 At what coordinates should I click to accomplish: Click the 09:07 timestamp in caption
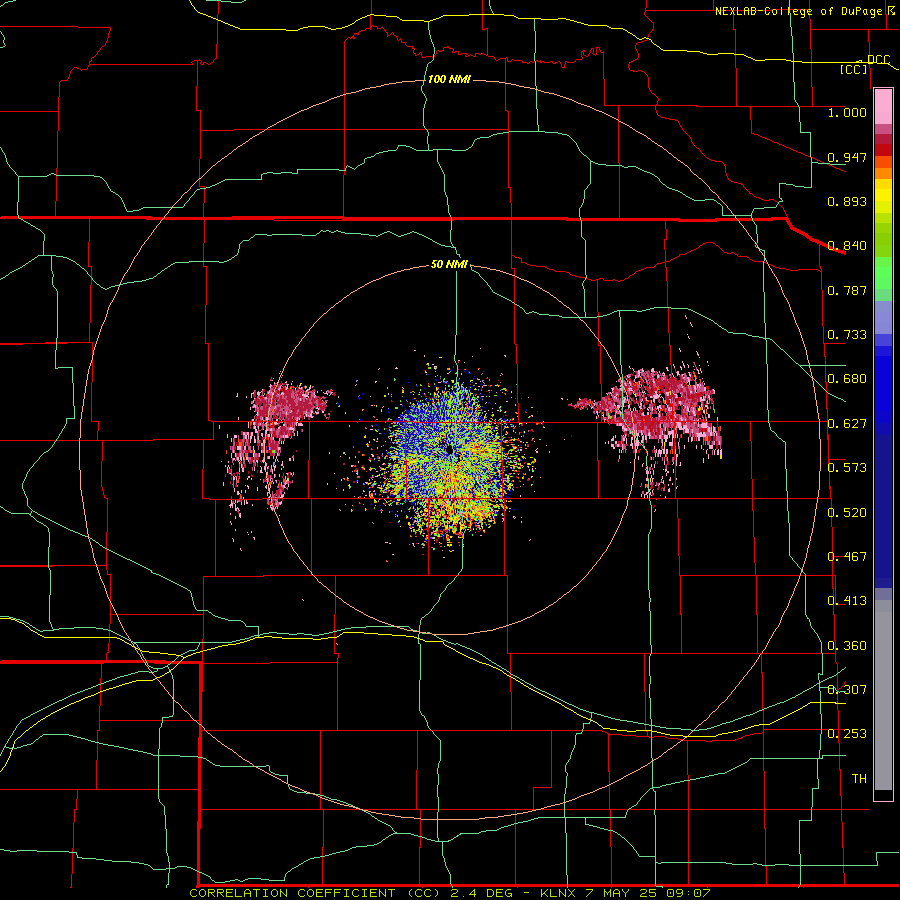point(689,893)
